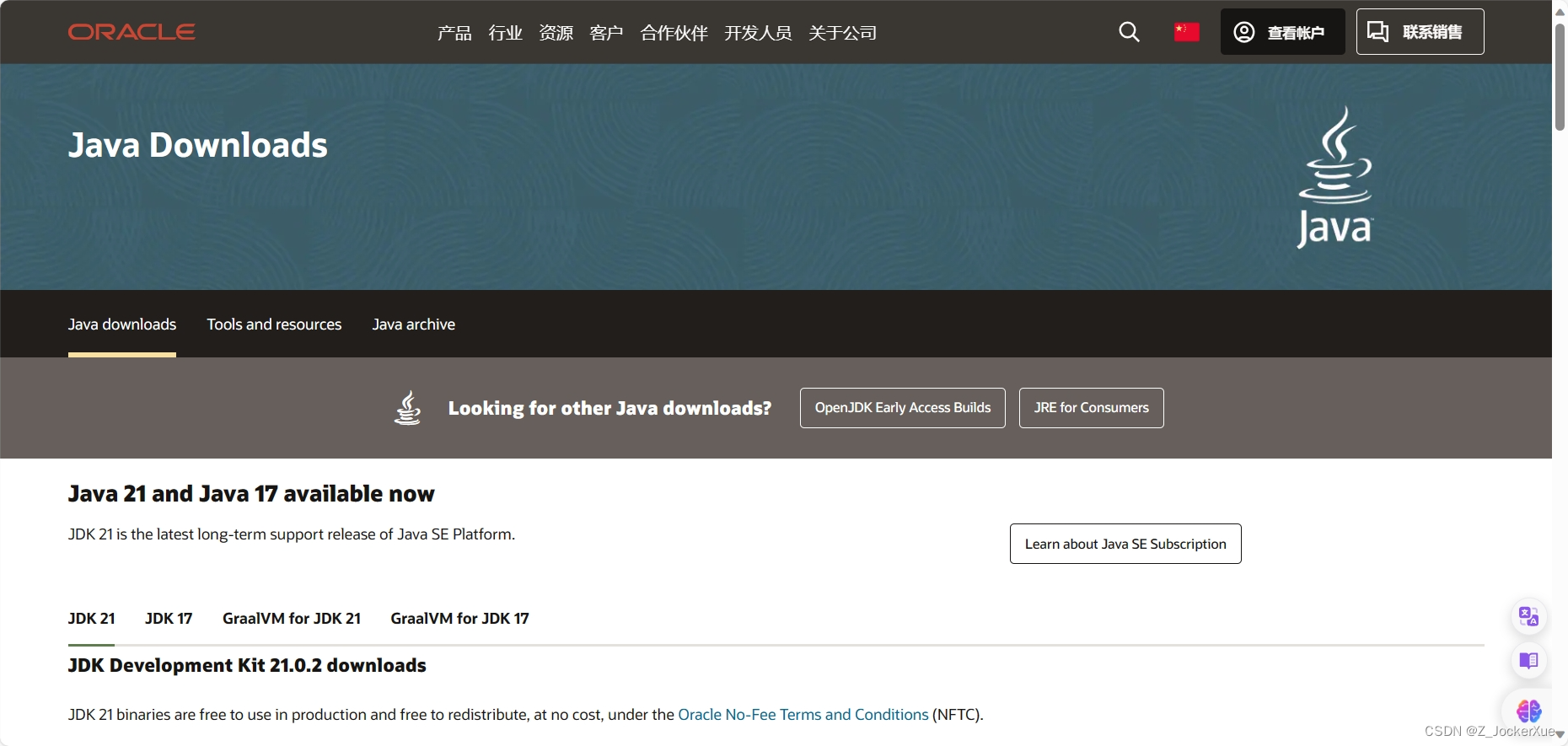Click Learn about Java SE Subscription
This screenshot has width=1568, height=746.
1125,544
